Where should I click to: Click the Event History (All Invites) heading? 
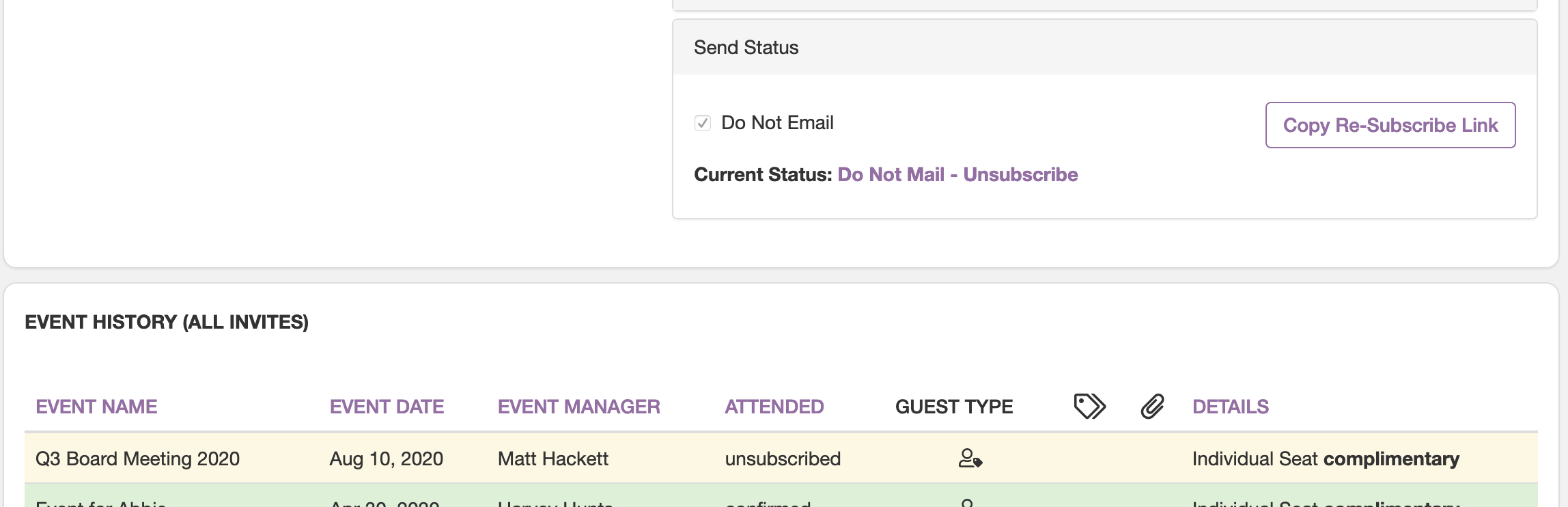[167, 322]
